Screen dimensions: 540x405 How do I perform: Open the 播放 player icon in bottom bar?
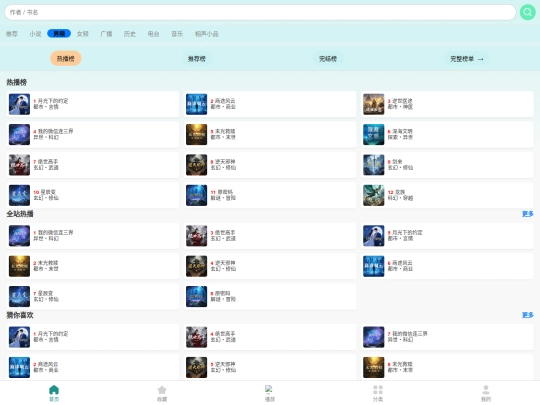269,389
